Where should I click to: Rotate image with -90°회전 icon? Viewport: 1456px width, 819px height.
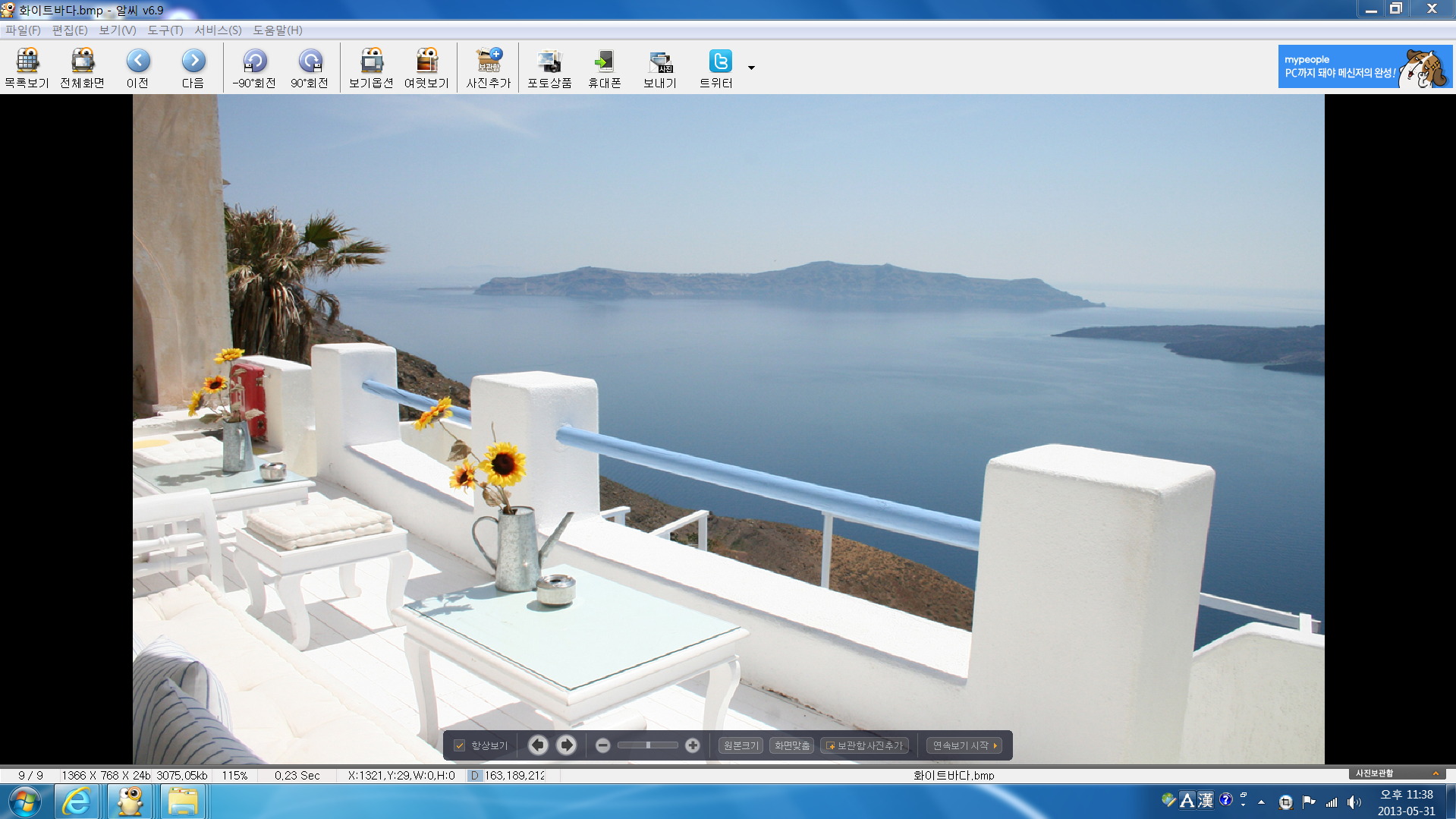254,68
